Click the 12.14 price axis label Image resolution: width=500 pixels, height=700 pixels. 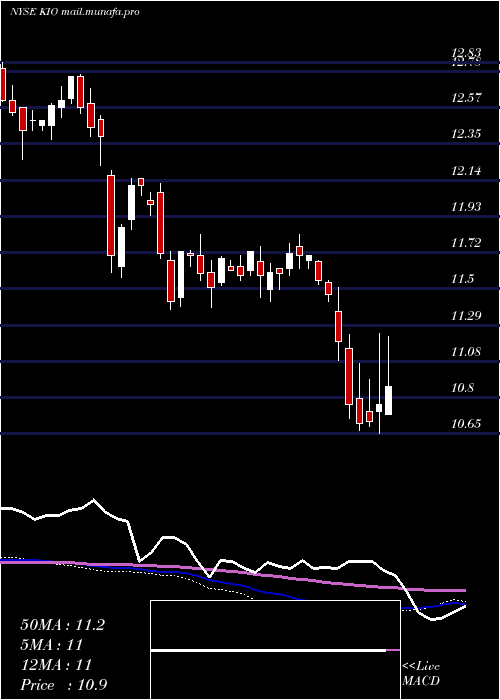[466, 171]
